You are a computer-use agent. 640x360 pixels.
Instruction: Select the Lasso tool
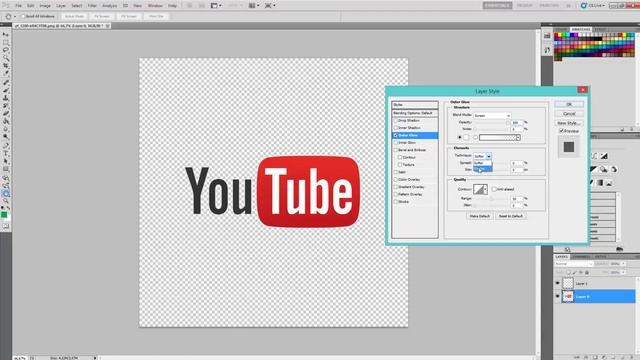point(6,50)
